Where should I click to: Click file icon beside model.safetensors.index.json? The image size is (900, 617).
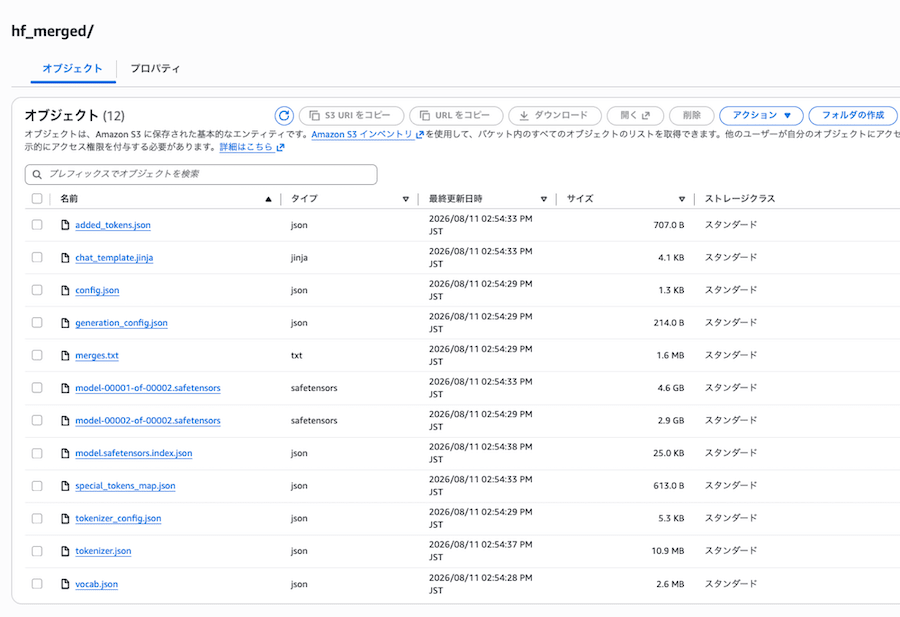[65, 453]
